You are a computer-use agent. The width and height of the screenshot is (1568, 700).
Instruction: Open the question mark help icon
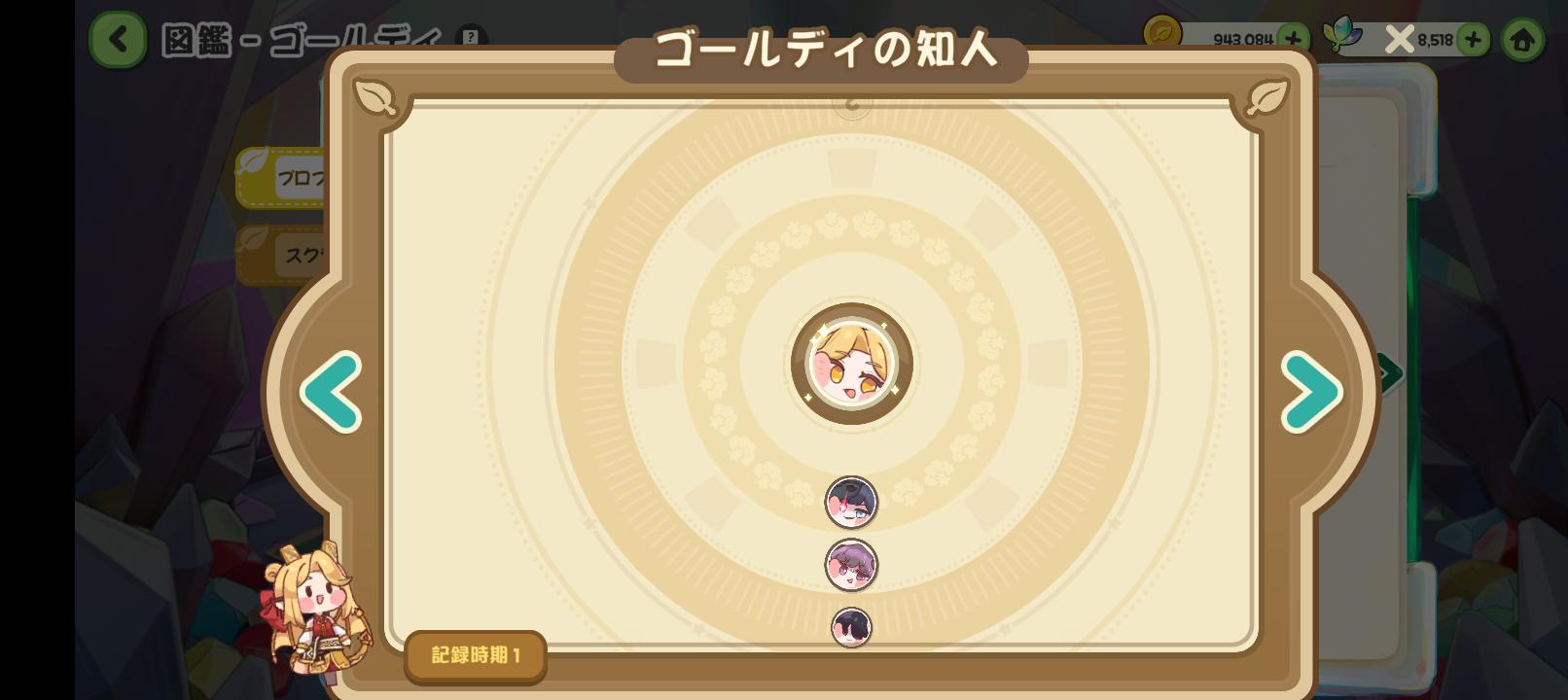471,38
